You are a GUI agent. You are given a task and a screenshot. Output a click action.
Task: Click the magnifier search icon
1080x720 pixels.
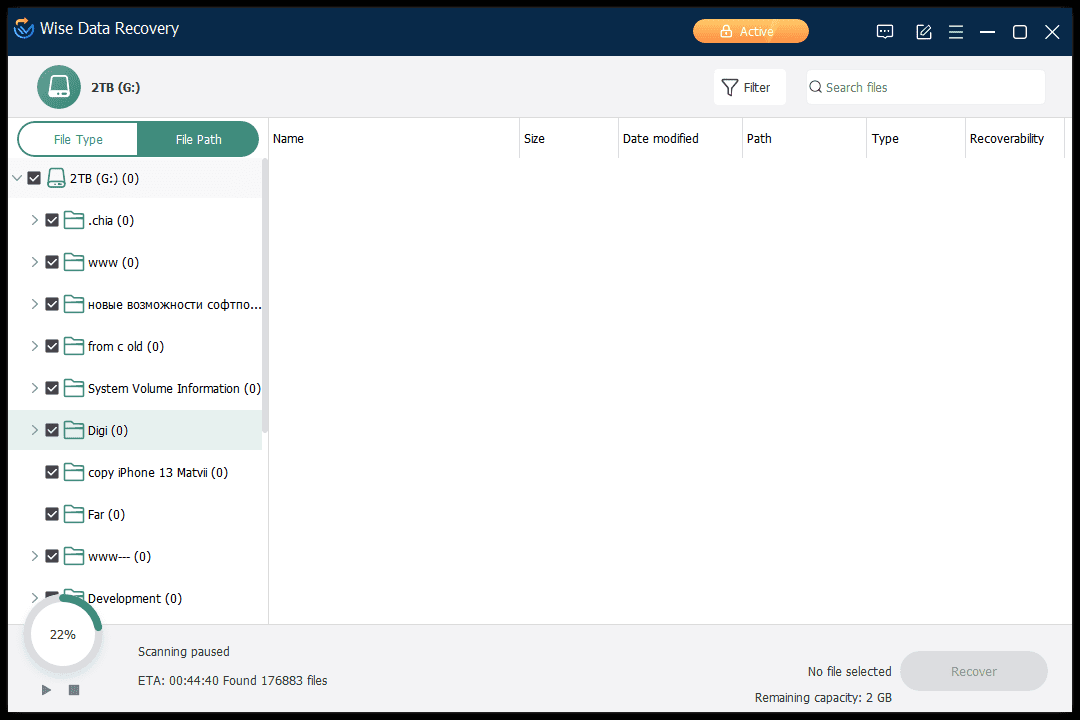(816, 87)
